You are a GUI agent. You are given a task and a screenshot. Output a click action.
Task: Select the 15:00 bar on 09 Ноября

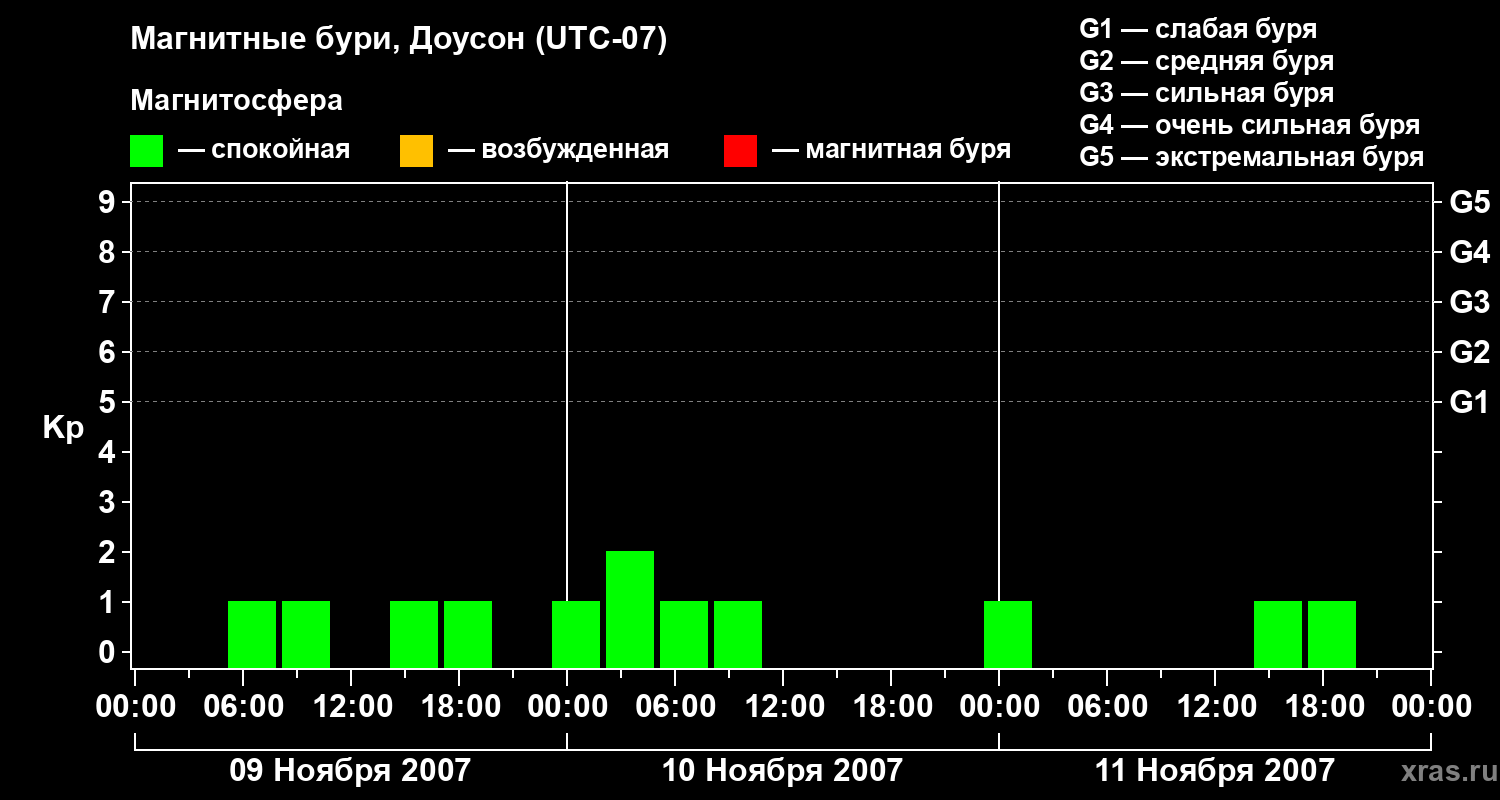pyautogui.click(x=414, y=634)
